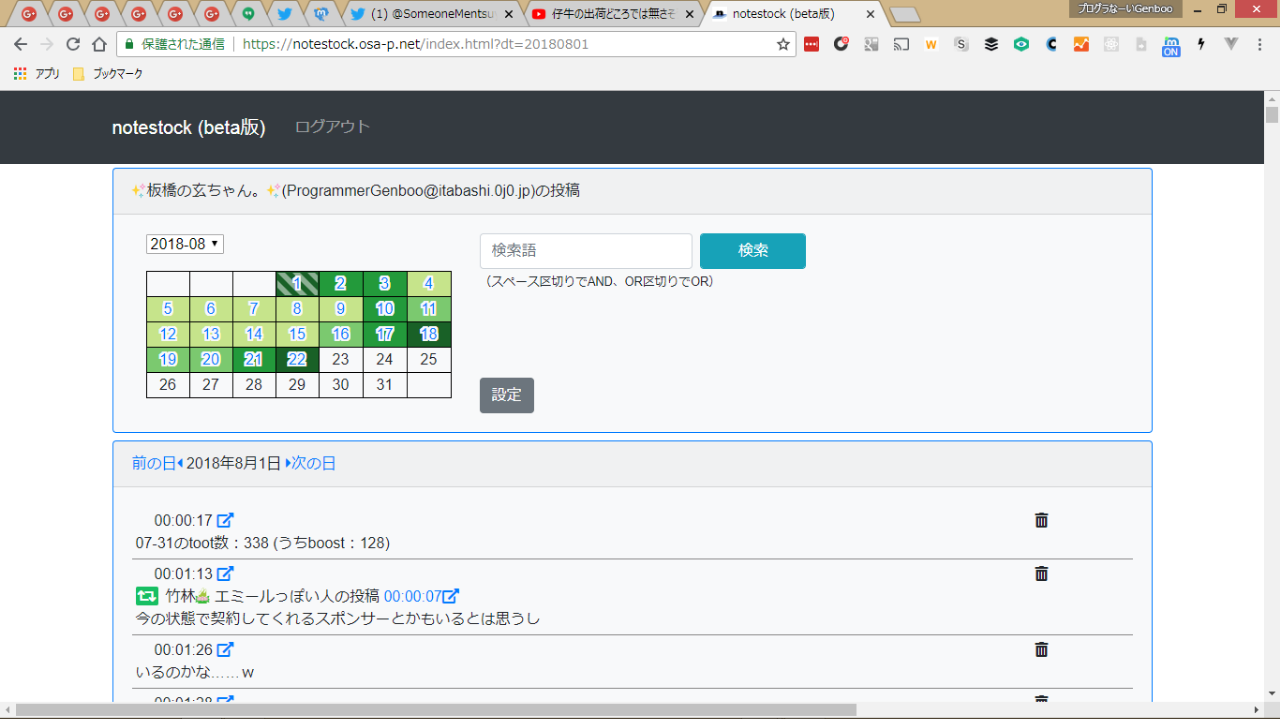
Task: Open the 2018-08 month dropdown
Action: click(x=185, y=244)
